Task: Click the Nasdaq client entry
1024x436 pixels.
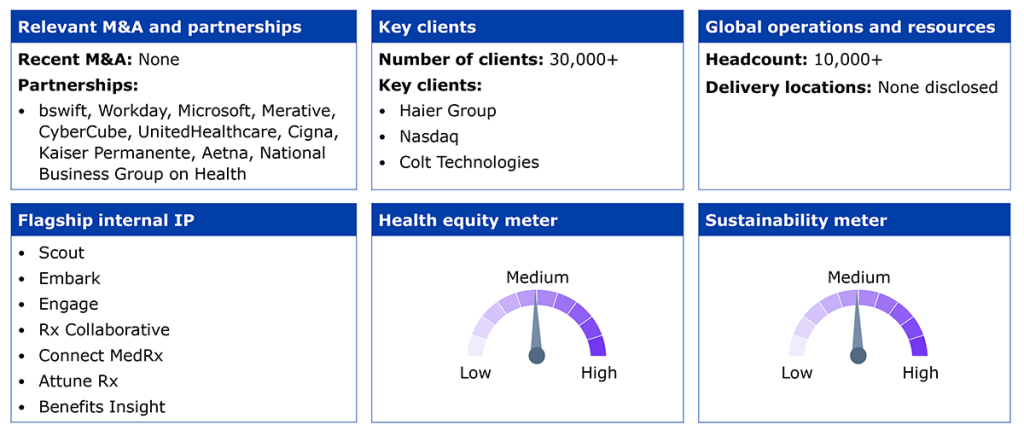Action: (x=430, y=136)
